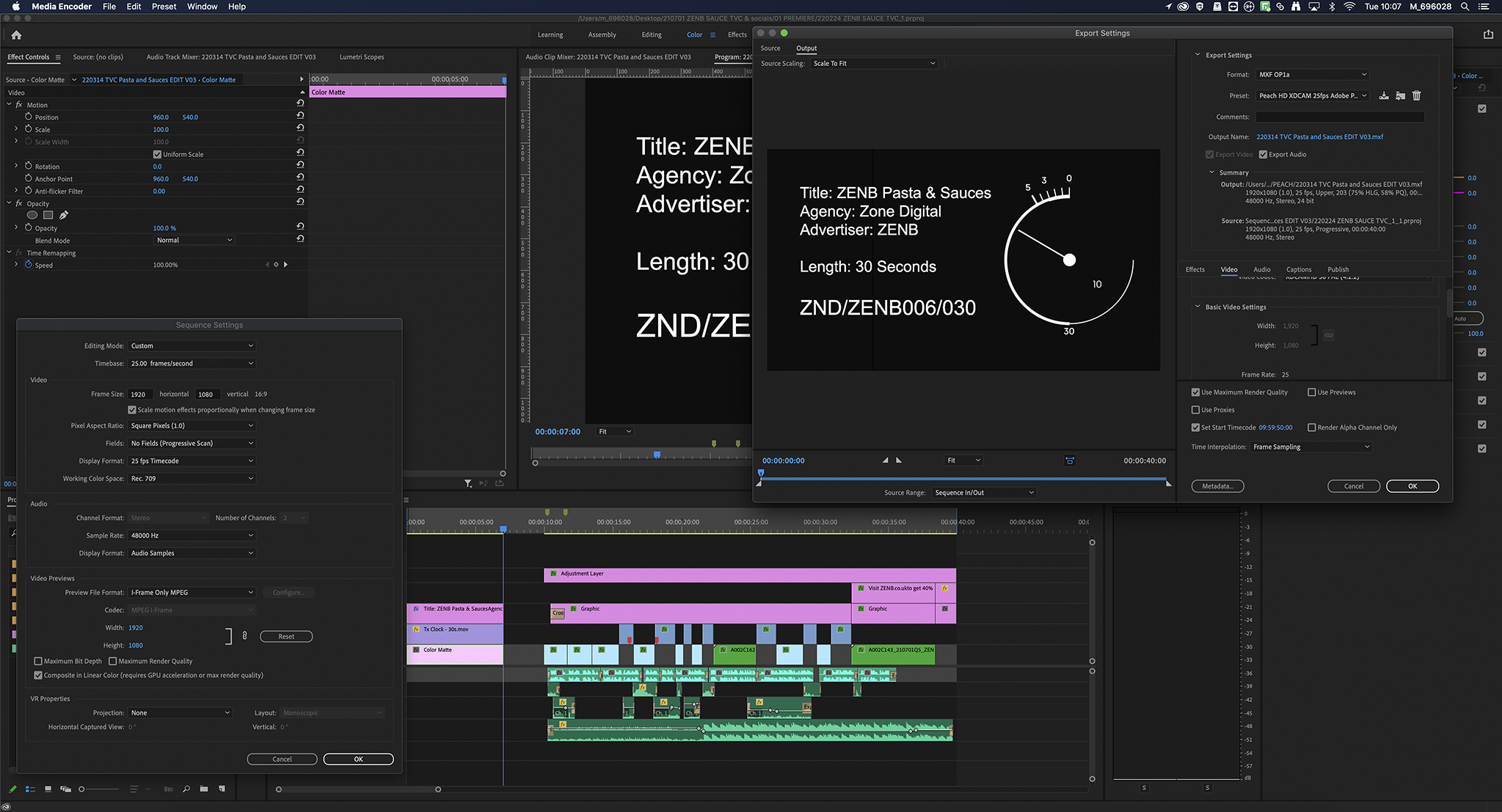Disable Use Maximum Render Quality
Image resolution: width=1502 pixels, height=812 pixels.
click(1195, 392)
